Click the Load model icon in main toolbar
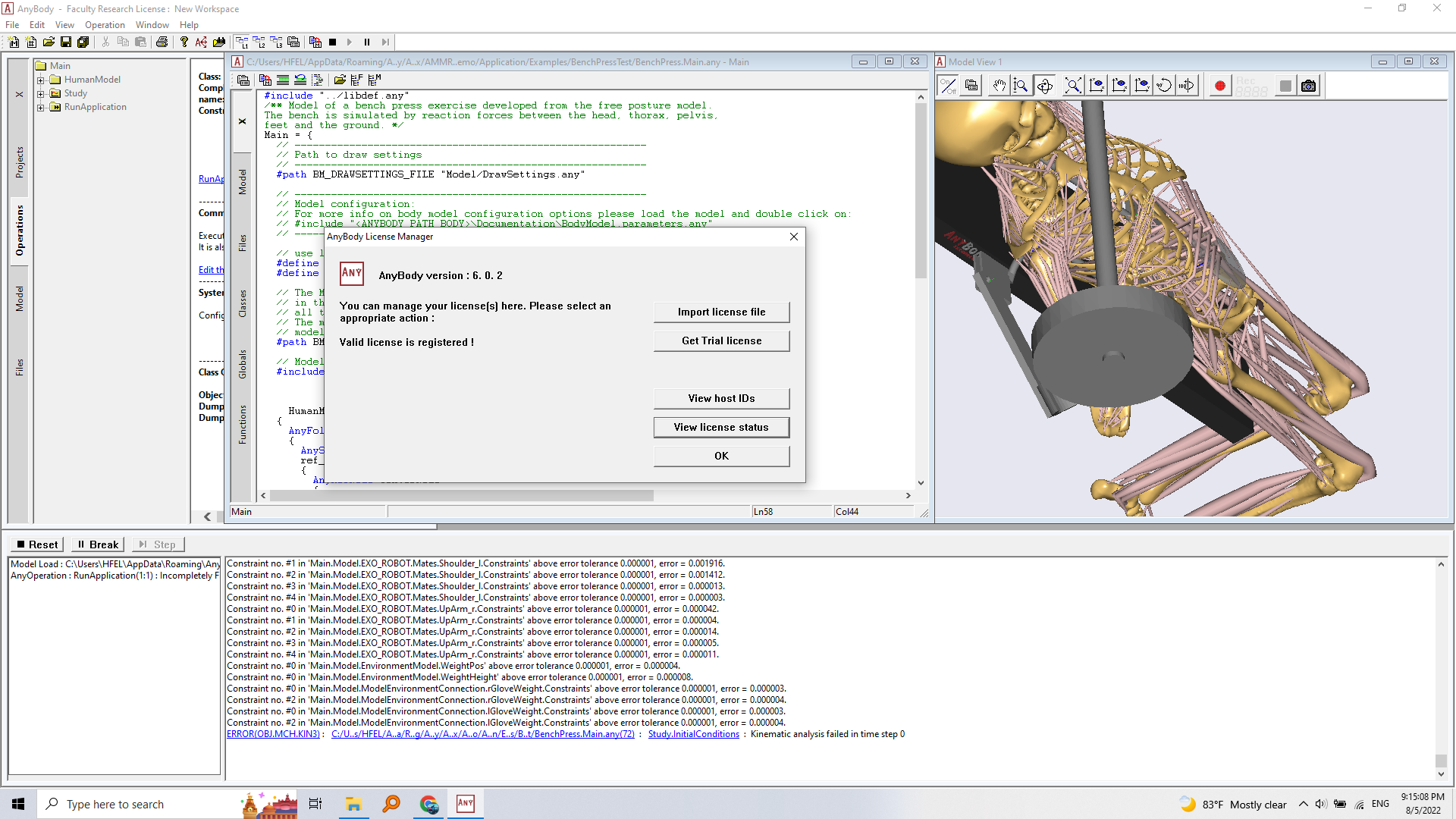 [315, 42]
